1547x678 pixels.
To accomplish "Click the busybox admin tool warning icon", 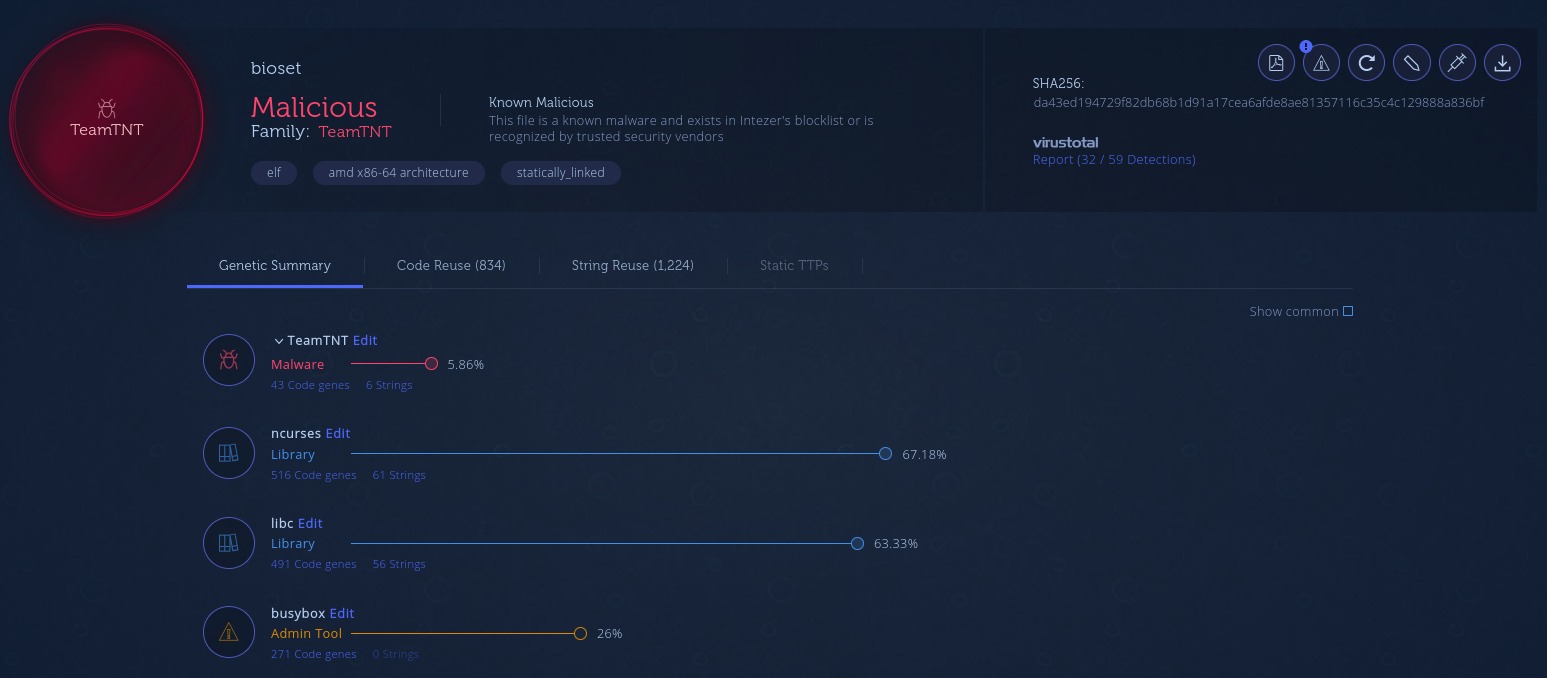I will (229, 632).
